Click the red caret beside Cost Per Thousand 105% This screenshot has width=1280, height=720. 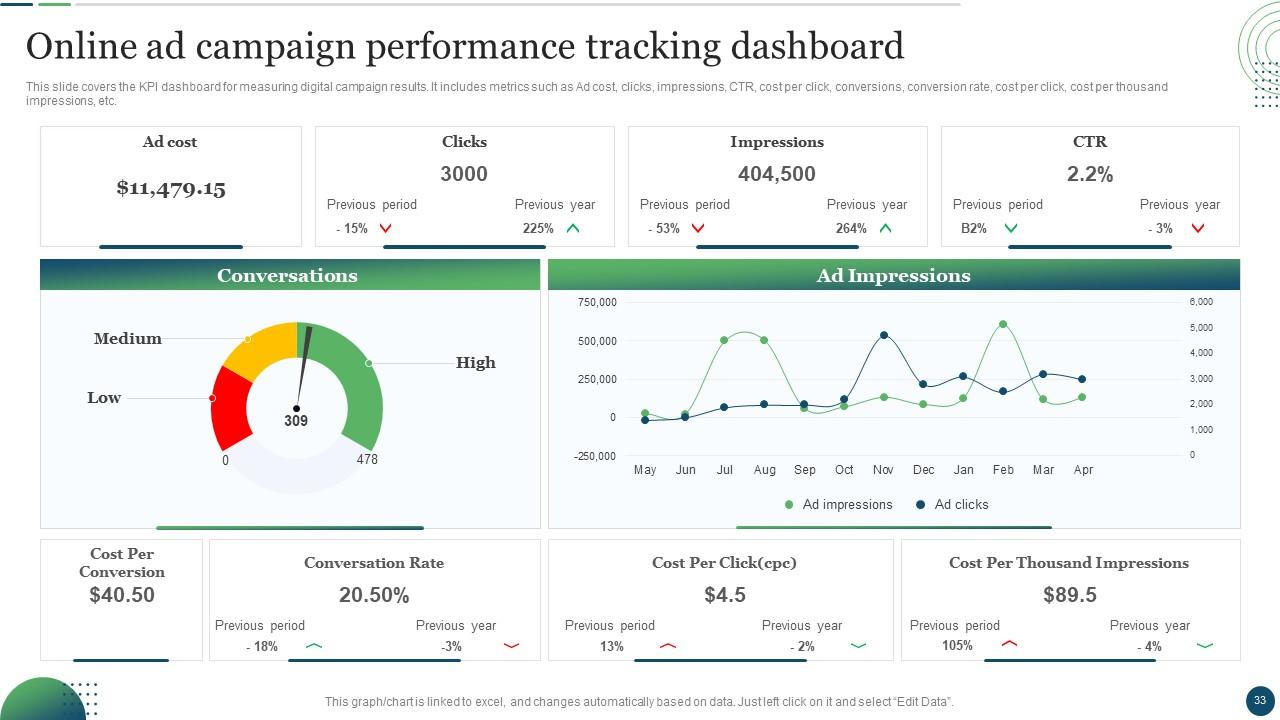pyautogui.click(x=1009, y=644)
